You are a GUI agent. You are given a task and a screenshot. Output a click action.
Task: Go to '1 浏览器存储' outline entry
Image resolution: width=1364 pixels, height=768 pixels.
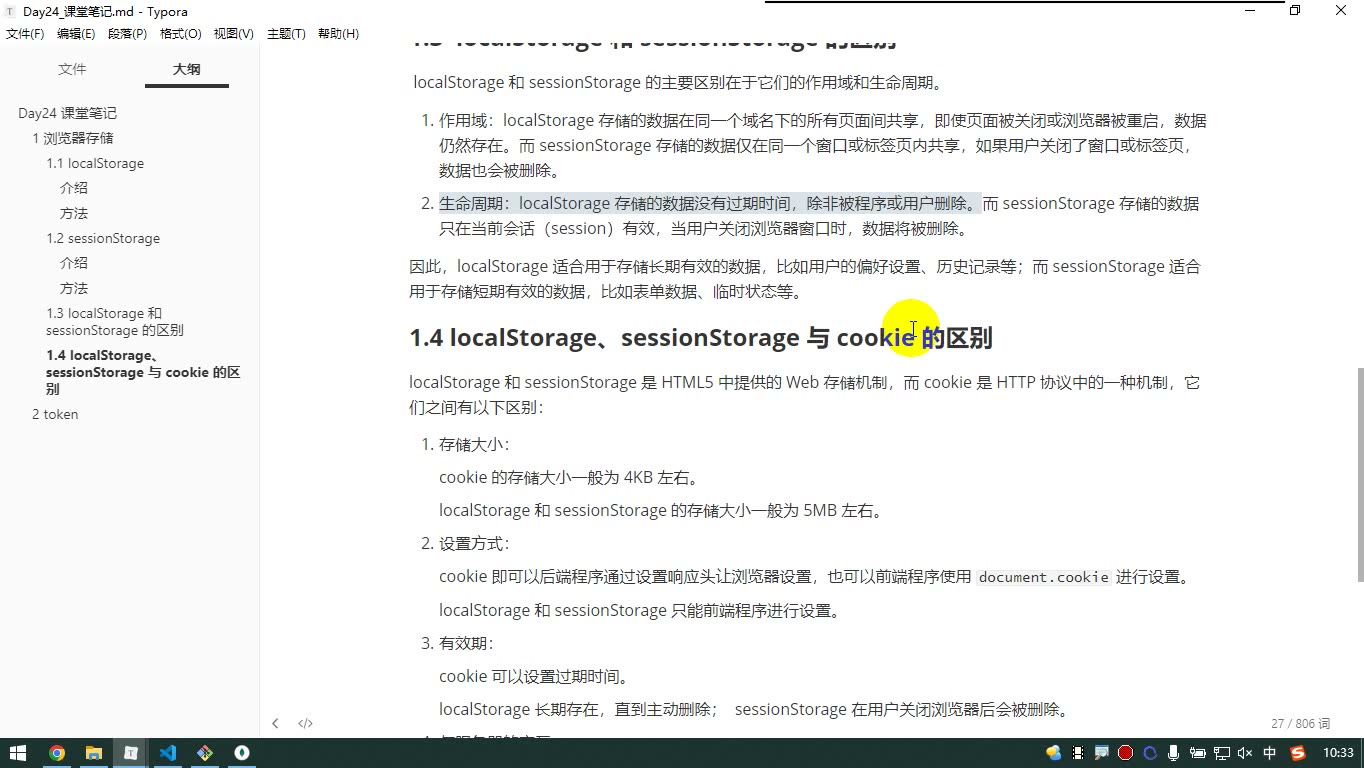pos(73,138)
